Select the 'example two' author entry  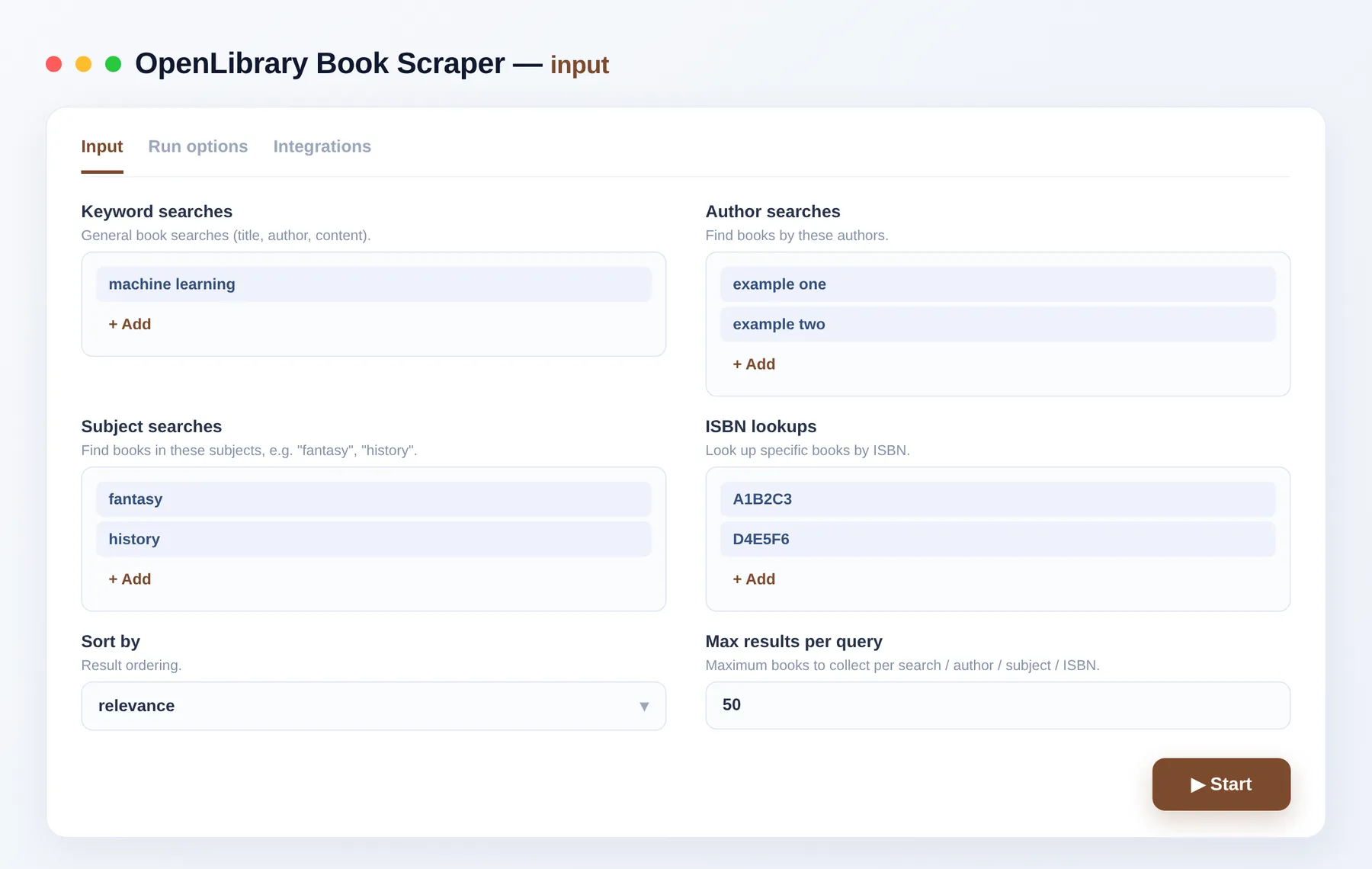click(x=998, y=324)
